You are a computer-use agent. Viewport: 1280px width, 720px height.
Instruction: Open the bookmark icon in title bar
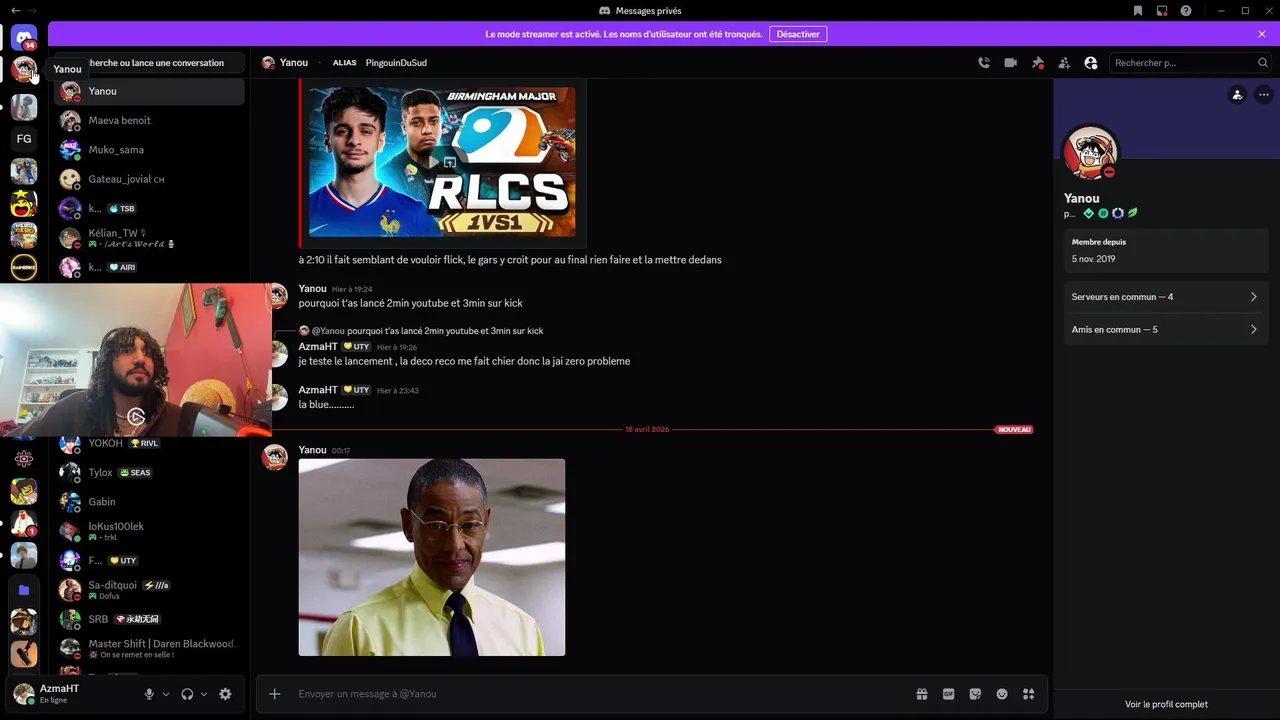[x=1138, y=11]
